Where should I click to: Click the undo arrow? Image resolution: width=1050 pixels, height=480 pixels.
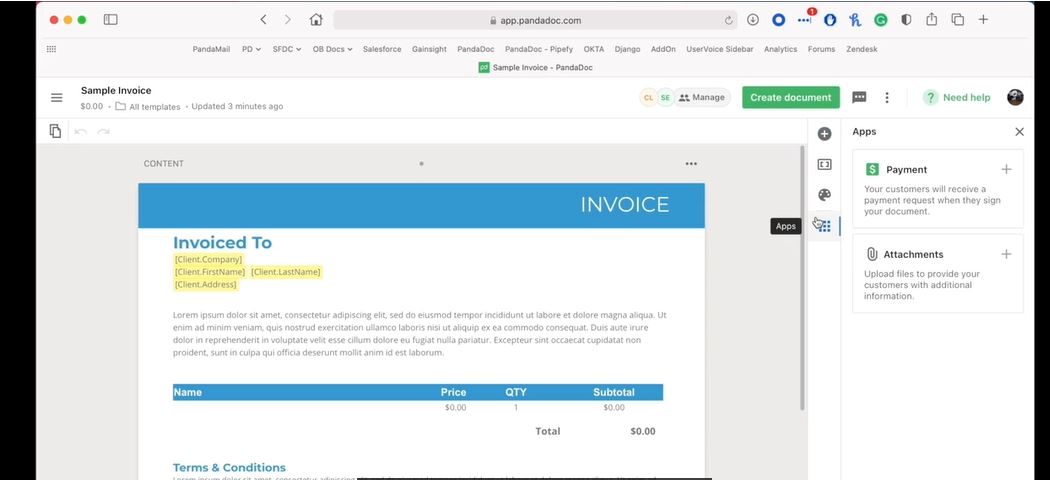point(81,132)
